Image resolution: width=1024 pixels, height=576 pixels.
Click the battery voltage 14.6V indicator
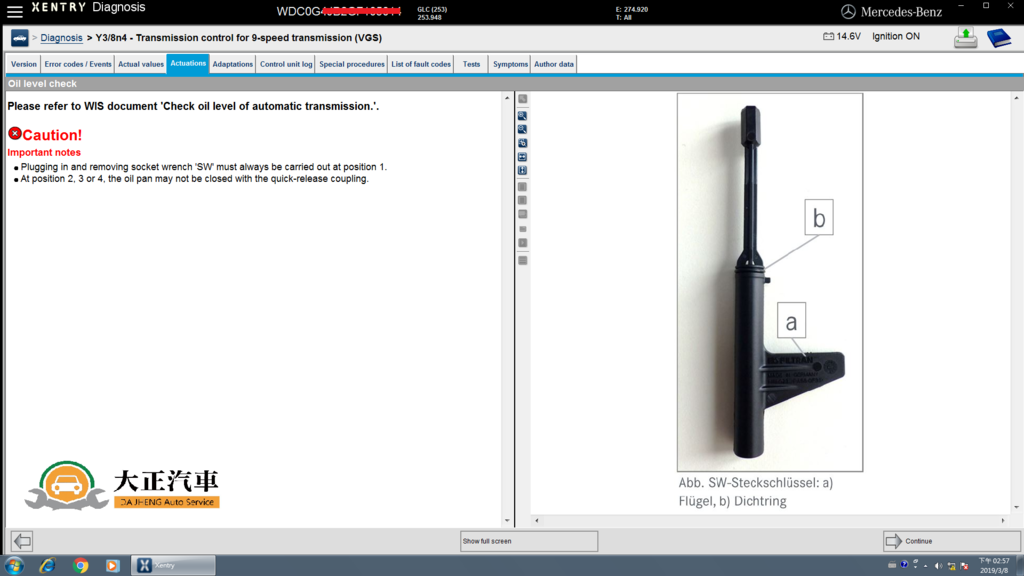841,37
